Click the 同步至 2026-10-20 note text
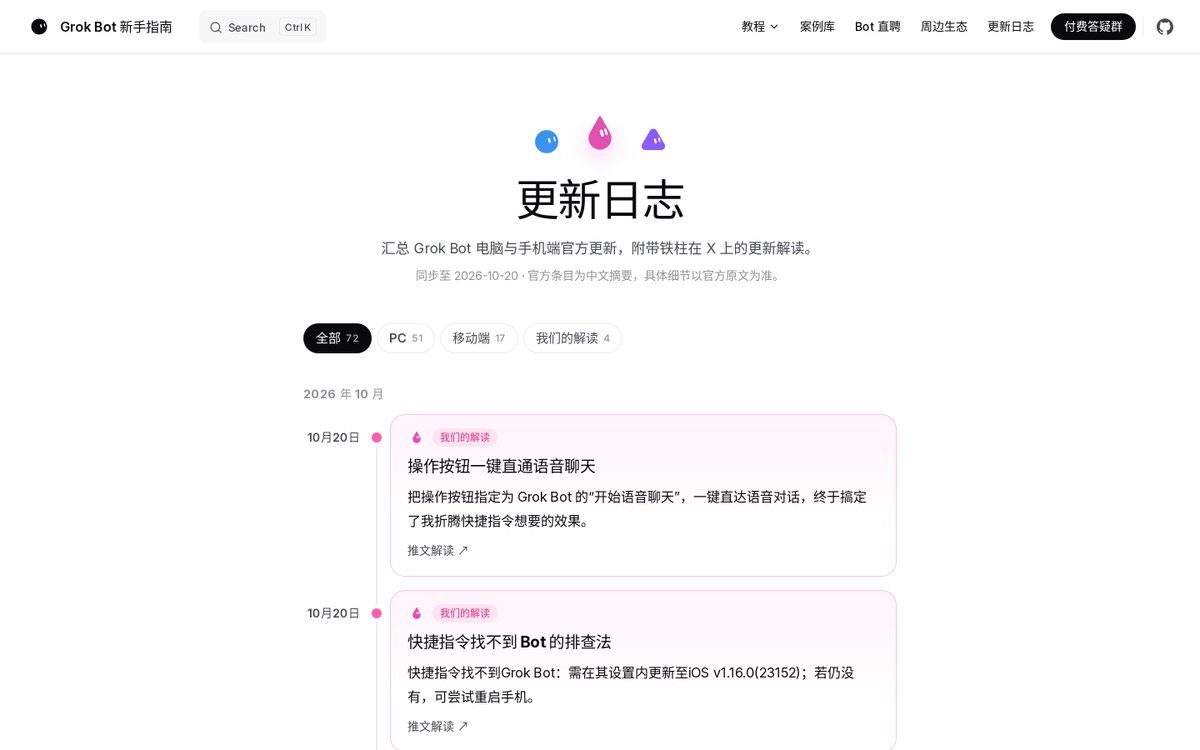 [600, 275]
